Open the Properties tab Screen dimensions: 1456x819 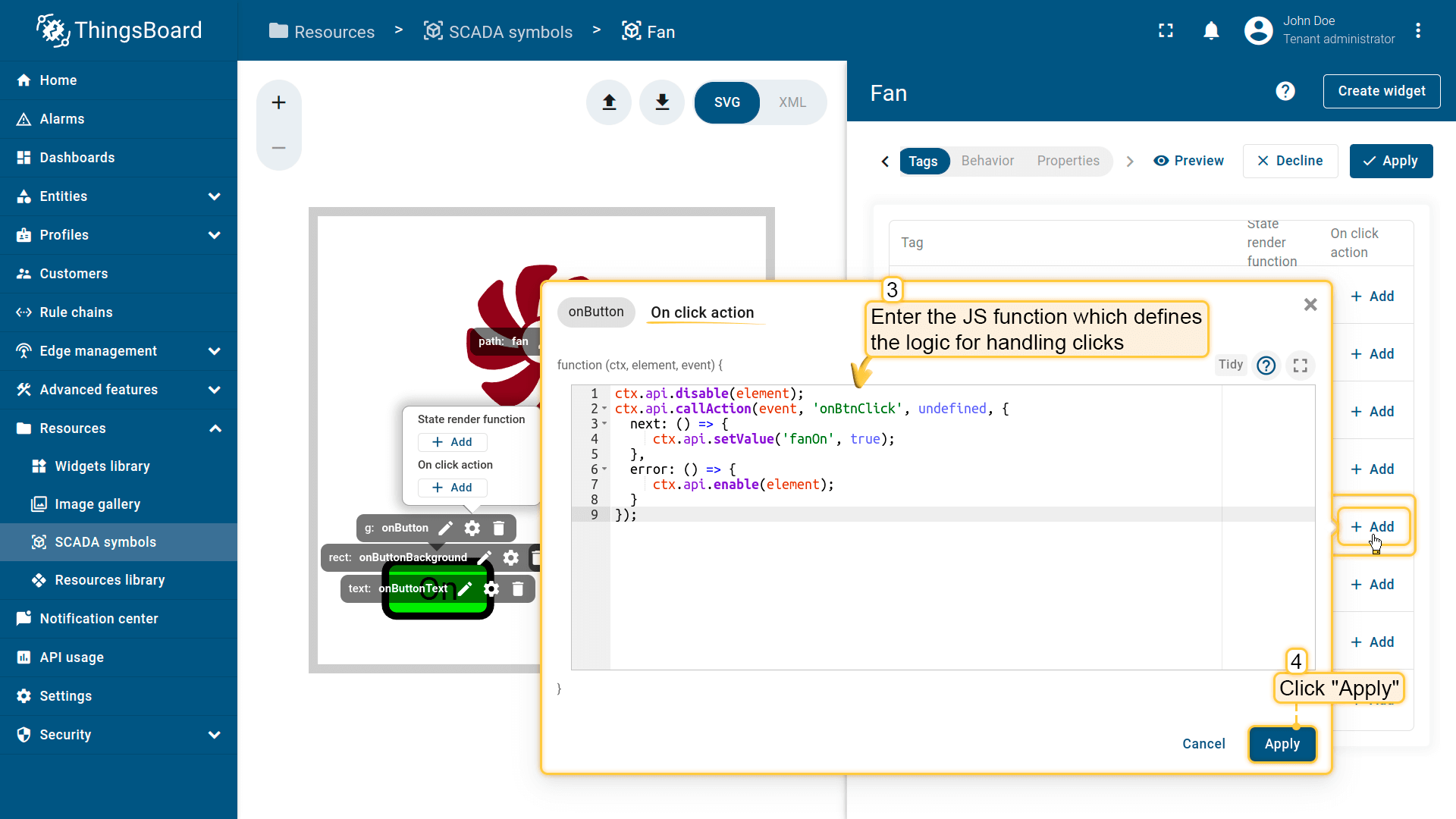tap(1068, 161)
